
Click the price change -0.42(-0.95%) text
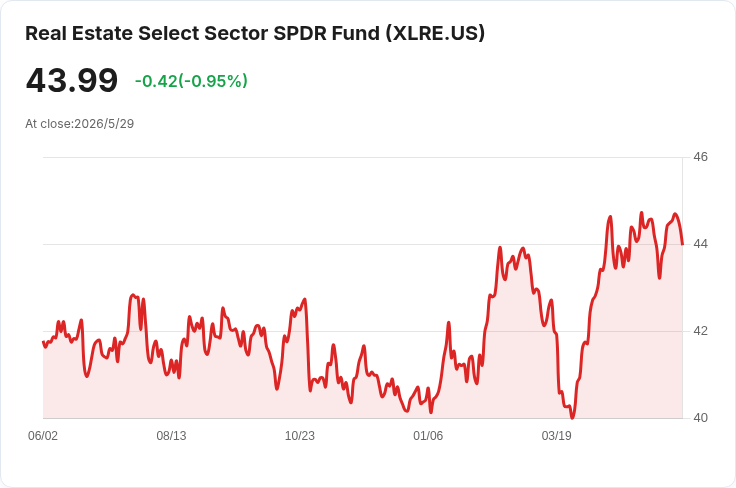pyautogui.click(x=191, y=81)
